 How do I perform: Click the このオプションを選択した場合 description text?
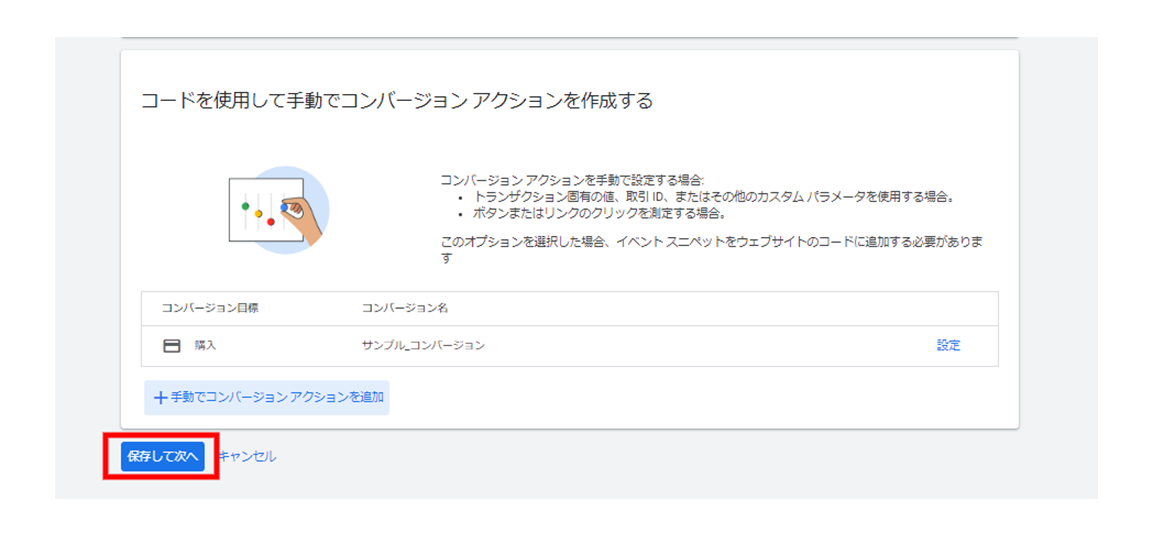pyautogui.click(x=711, y=243)
